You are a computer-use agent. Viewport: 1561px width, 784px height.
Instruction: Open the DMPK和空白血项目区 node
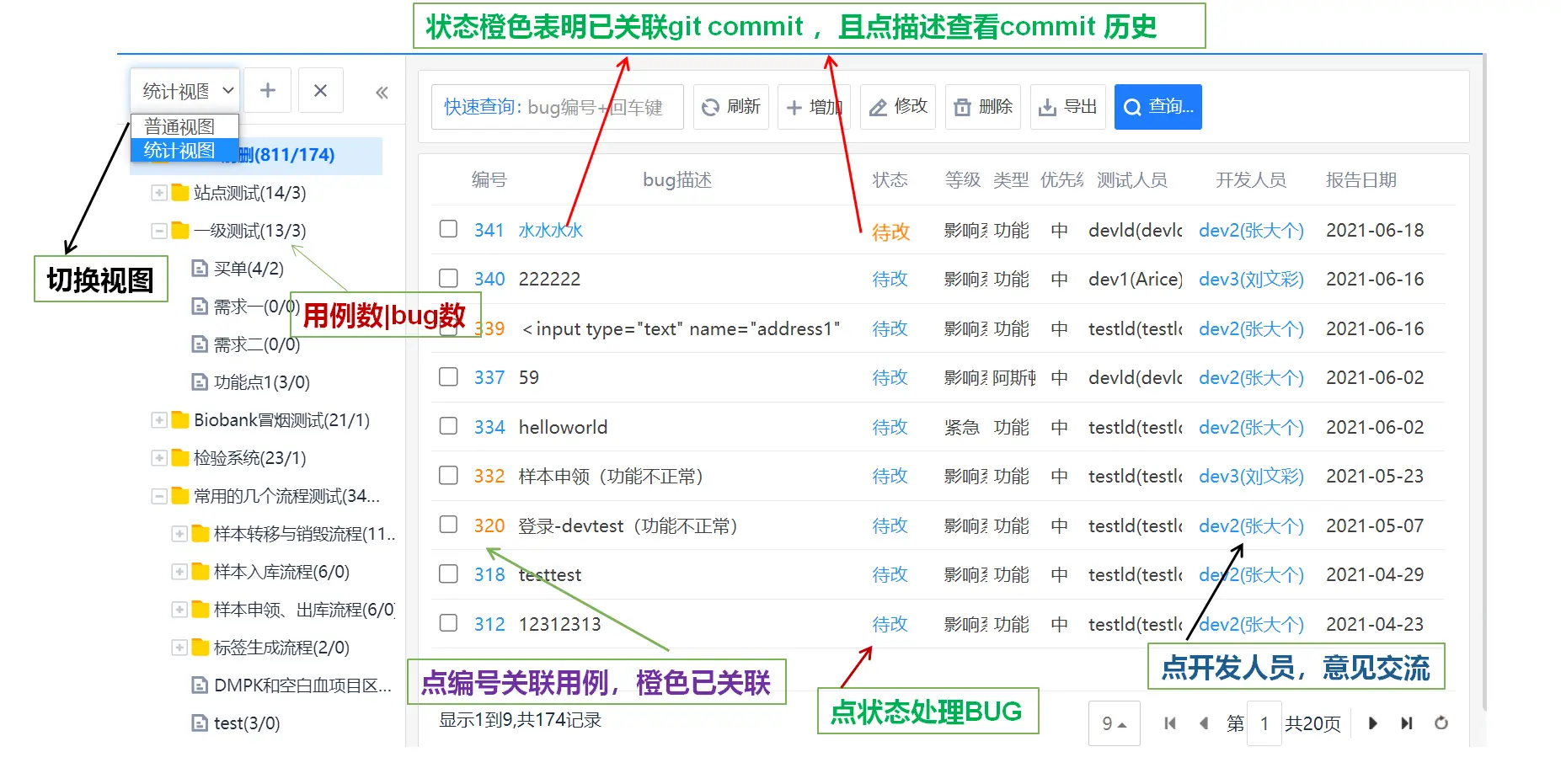tap(291, 685)
